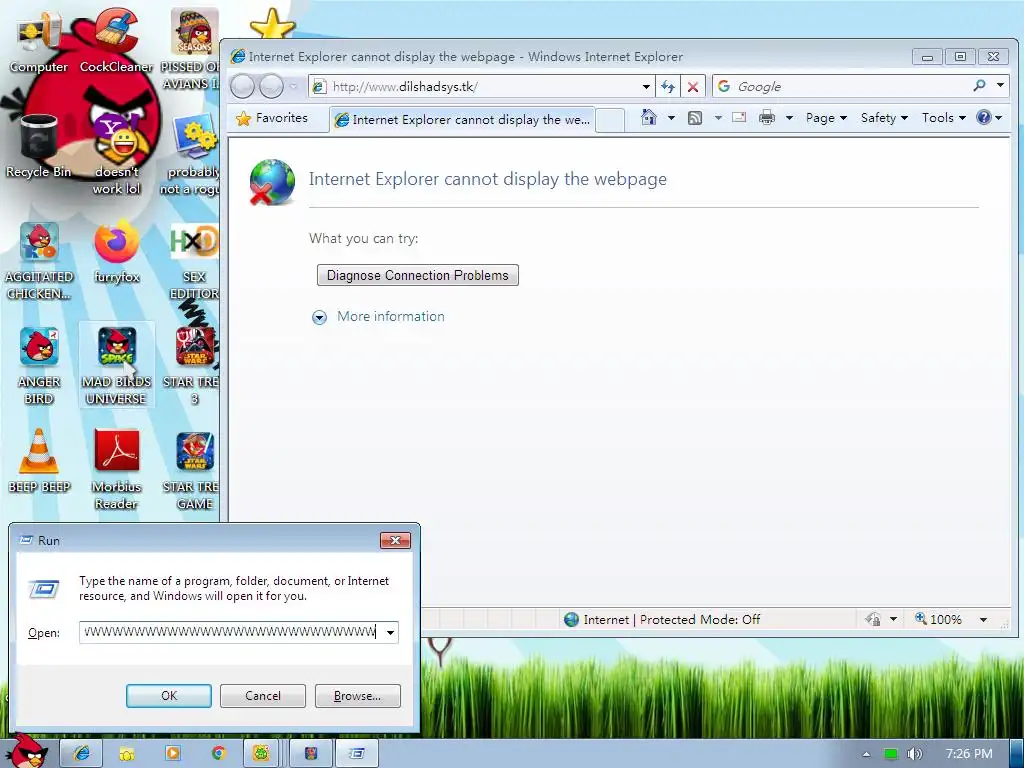
Task: Click the volume speaker tray icon
Action: 914,754
